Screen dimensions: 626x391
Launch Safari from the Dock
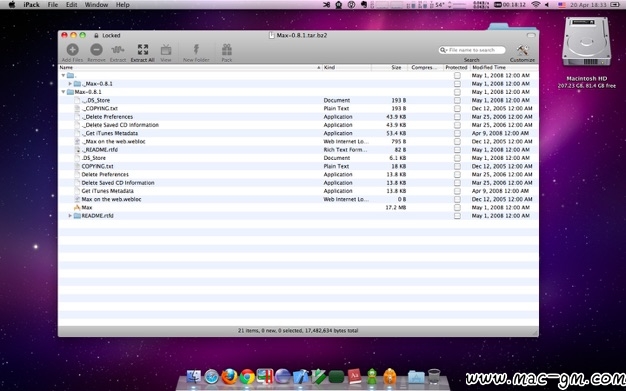click(x=212, y=376)
